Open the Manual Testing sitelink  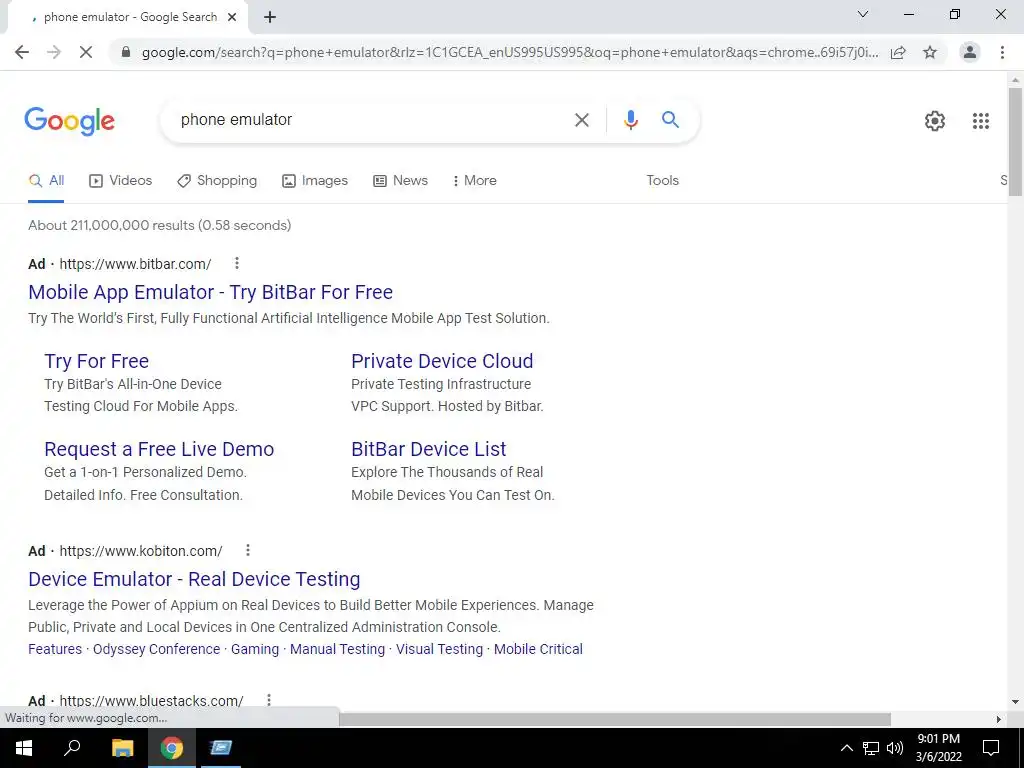(x=337, y=649)
